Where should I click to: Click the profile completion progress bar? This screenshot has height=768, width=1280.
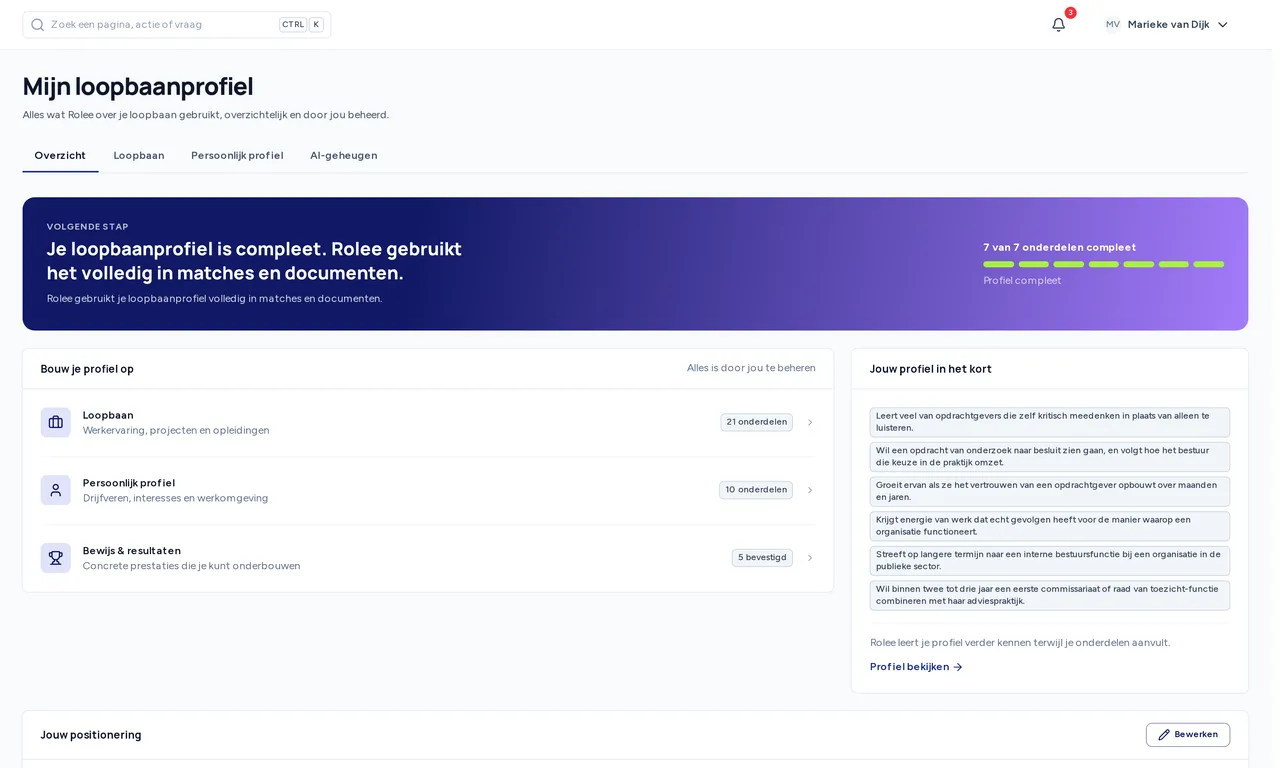click(1103, 264)
